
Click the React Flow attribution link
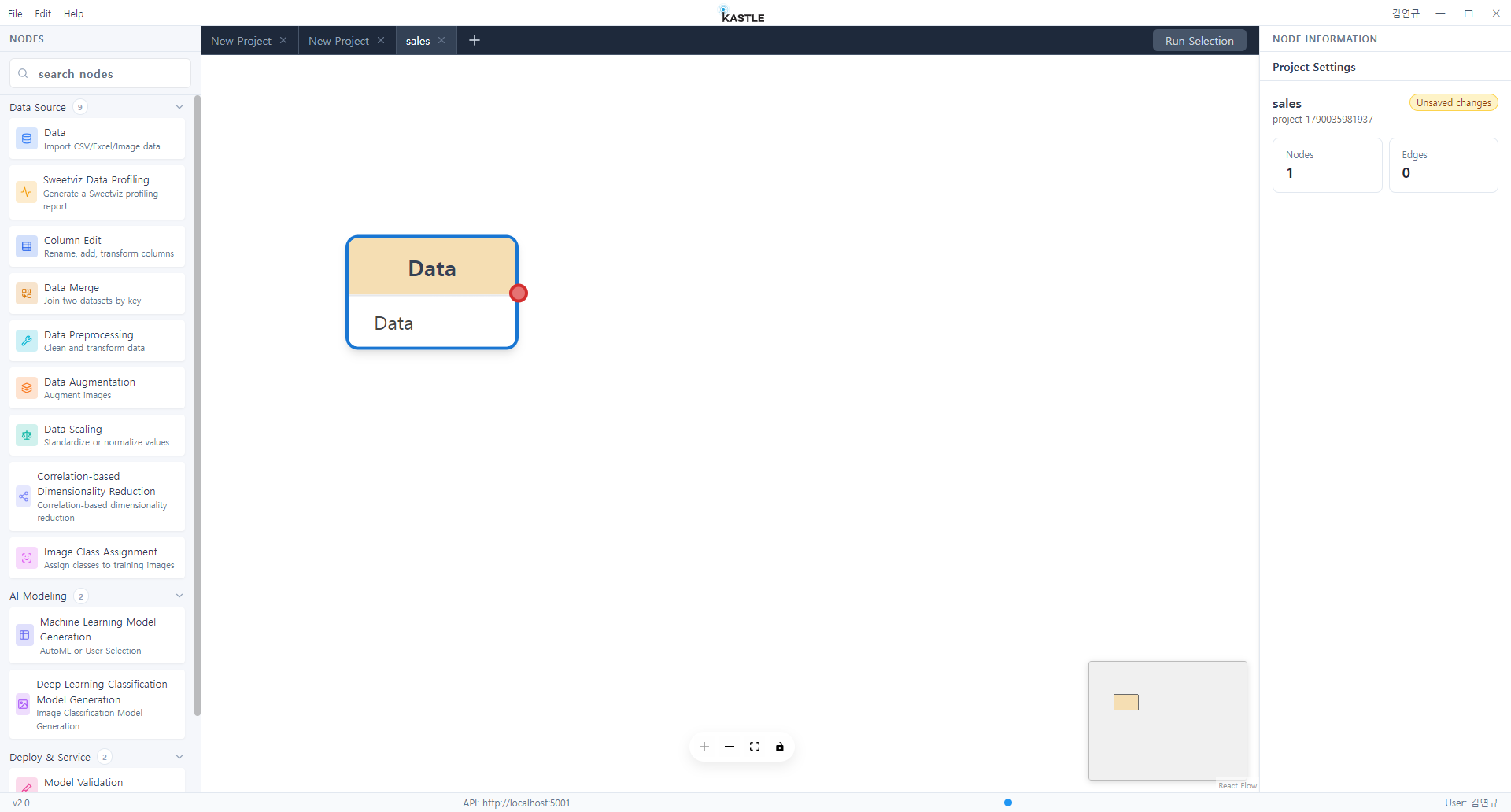click(1237, 785)
